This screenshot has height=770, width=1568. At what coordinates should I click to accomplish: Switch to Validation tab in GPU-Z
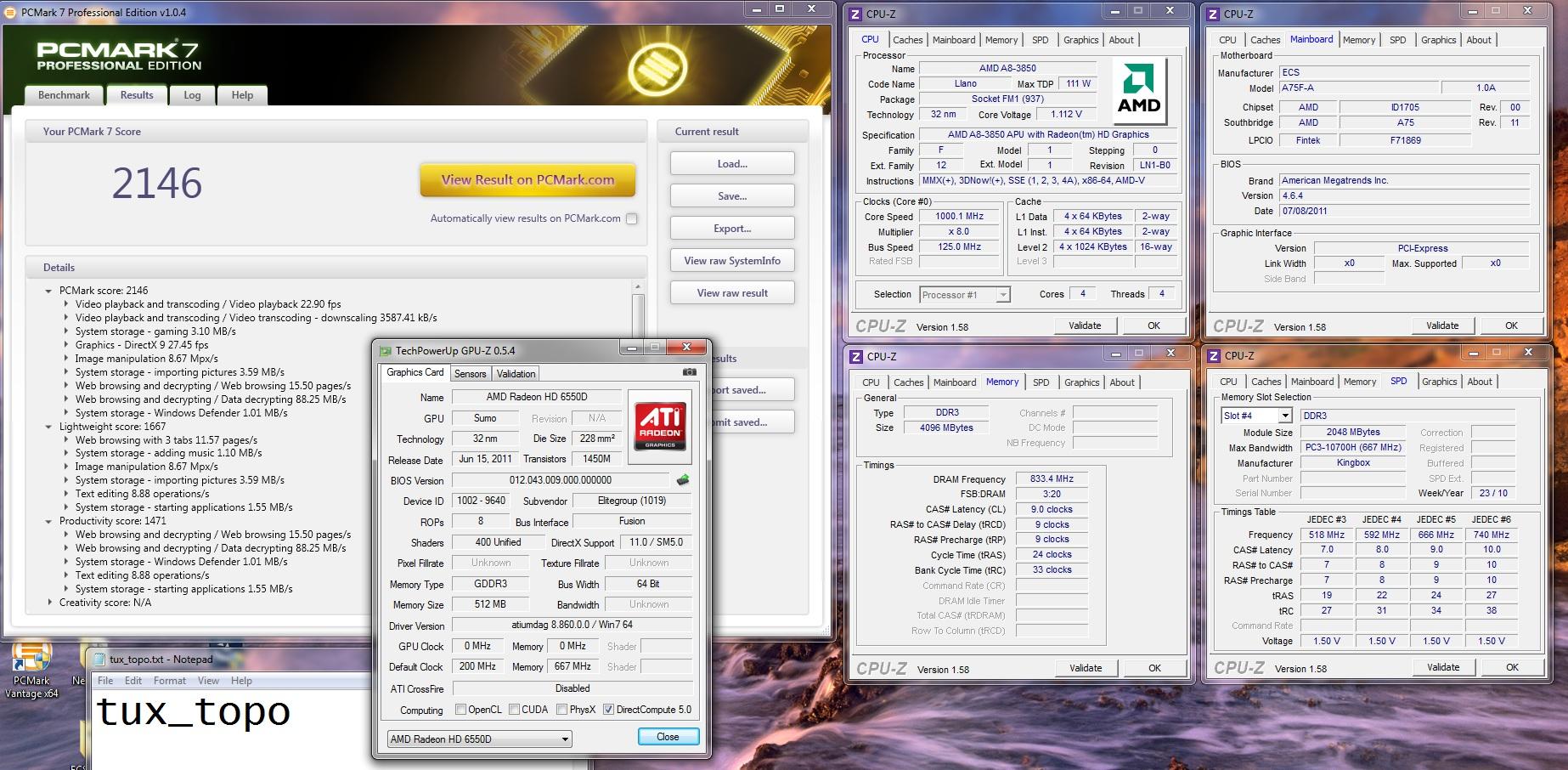[x=516, y=374]
